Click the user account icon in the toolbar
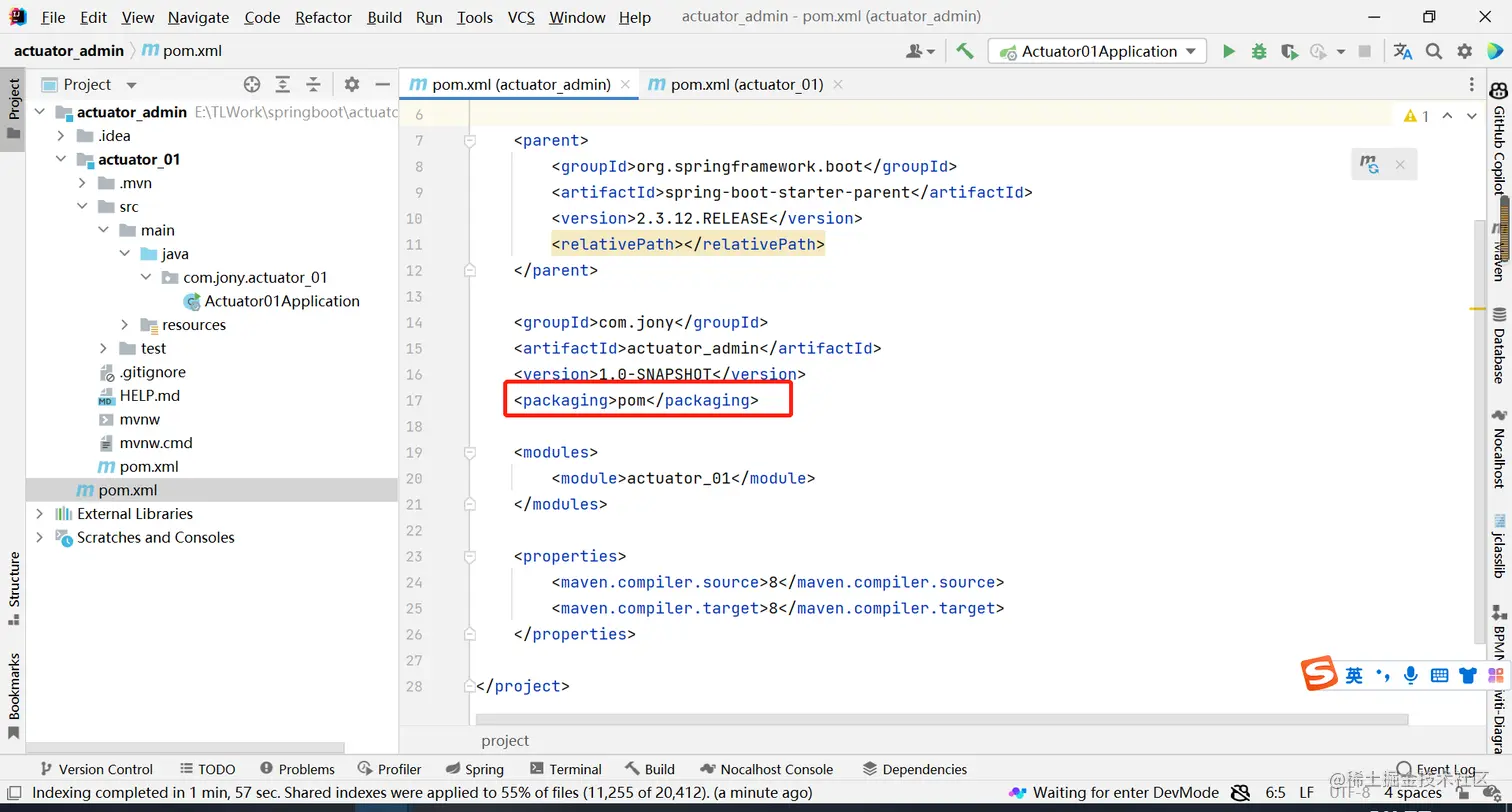Viewport: 1512px width, 812px height. pos(919,51)
